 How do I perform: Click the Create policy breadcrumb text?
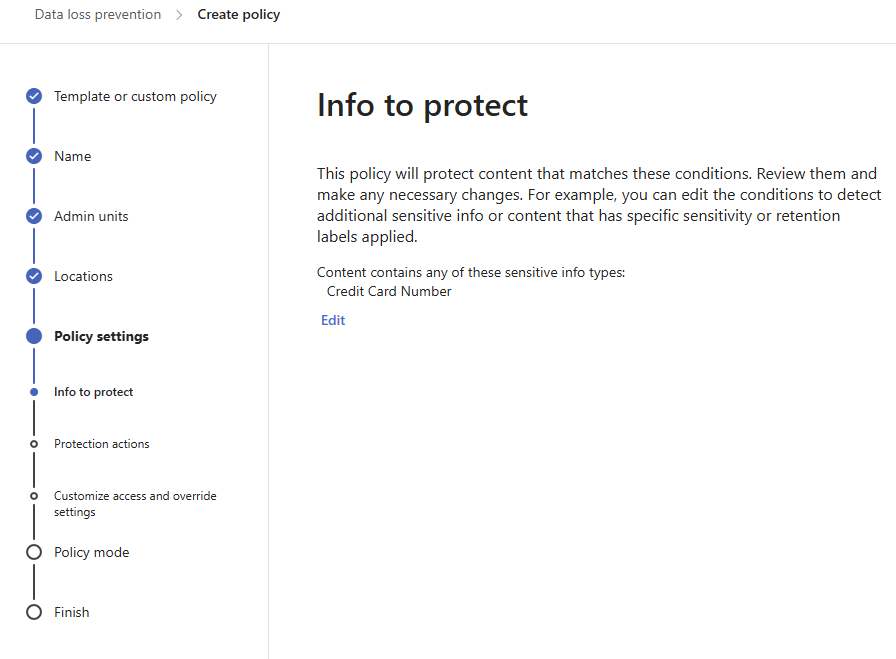[x=239, y=14]
